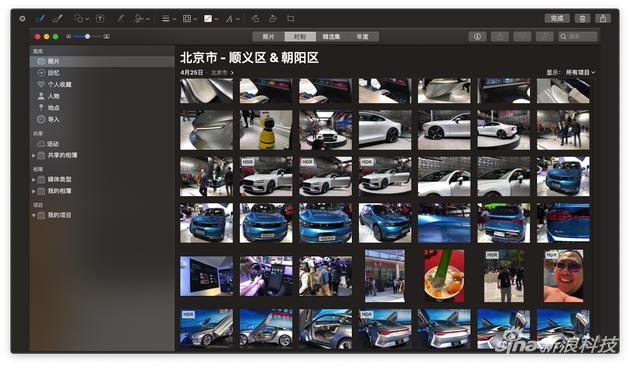Select the car interior tablet dashboard thumbnail
Image resolution: width=630 pixels, height=366 pixels.
click(x=266, y=276)
